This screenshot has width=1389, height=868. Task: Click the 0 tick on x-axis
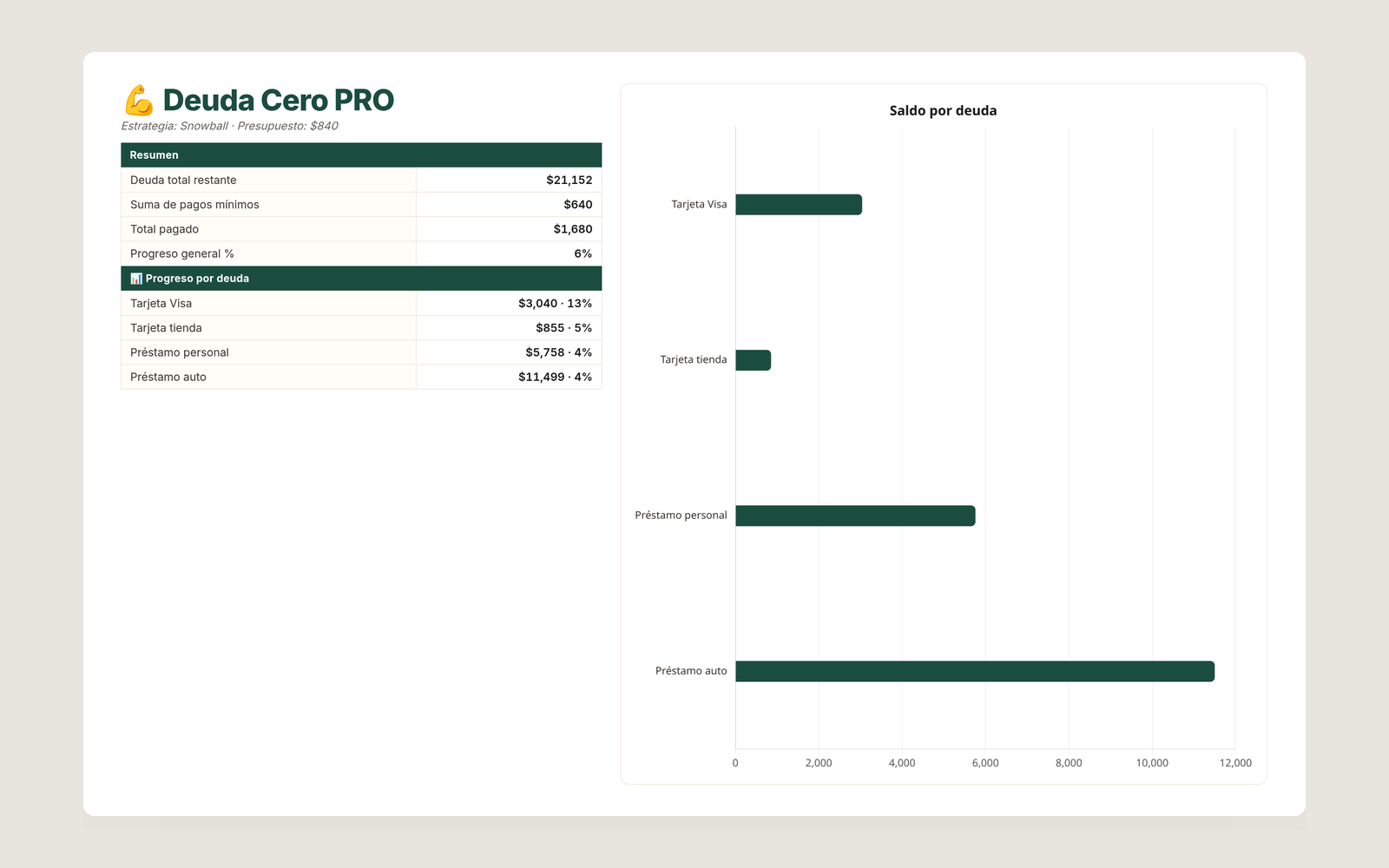(x=735, y=763)
